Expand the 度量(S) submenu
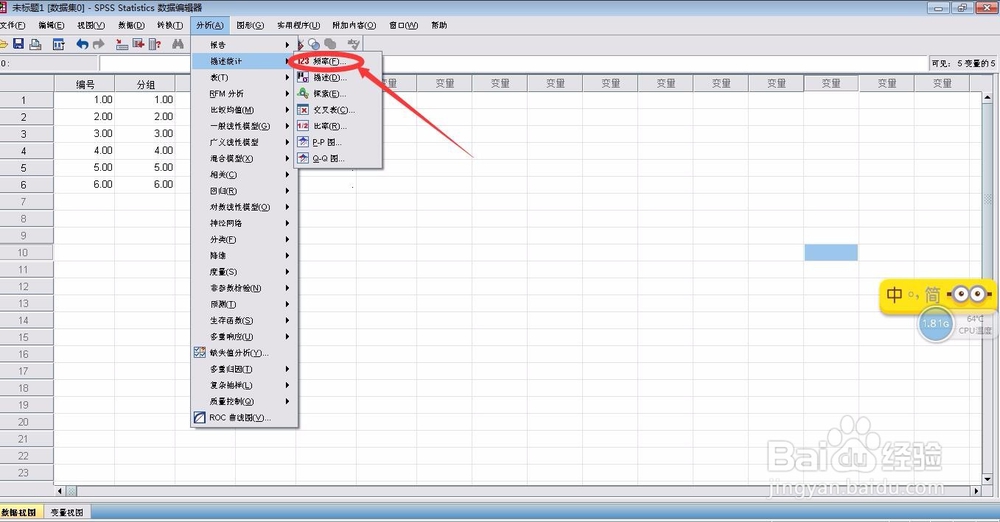Screen dimensions: 1000x522 click(244, 272)
